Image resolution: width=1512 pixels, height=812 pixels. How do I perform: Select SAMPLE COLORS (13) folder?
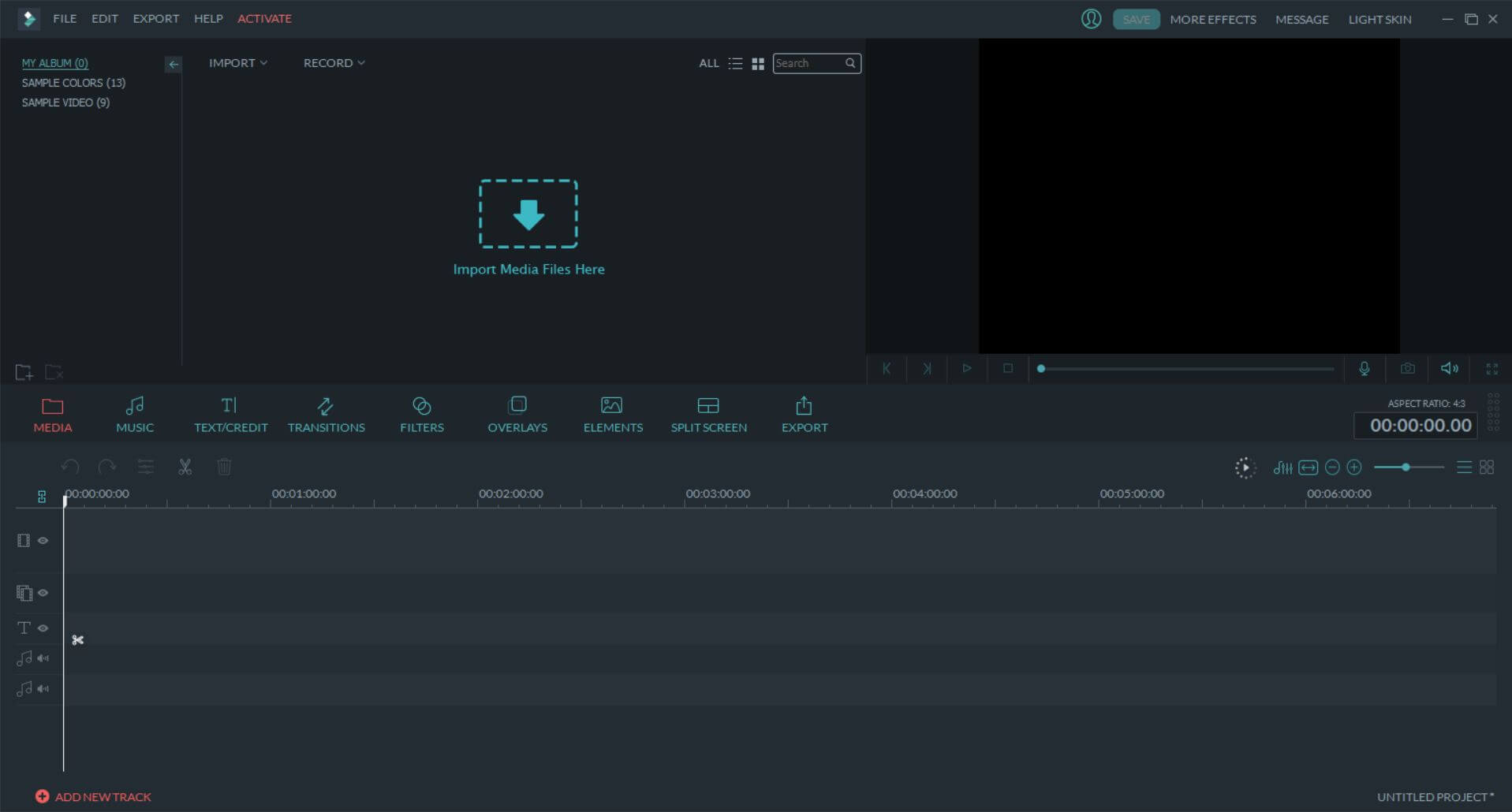[x=73, y=83]
